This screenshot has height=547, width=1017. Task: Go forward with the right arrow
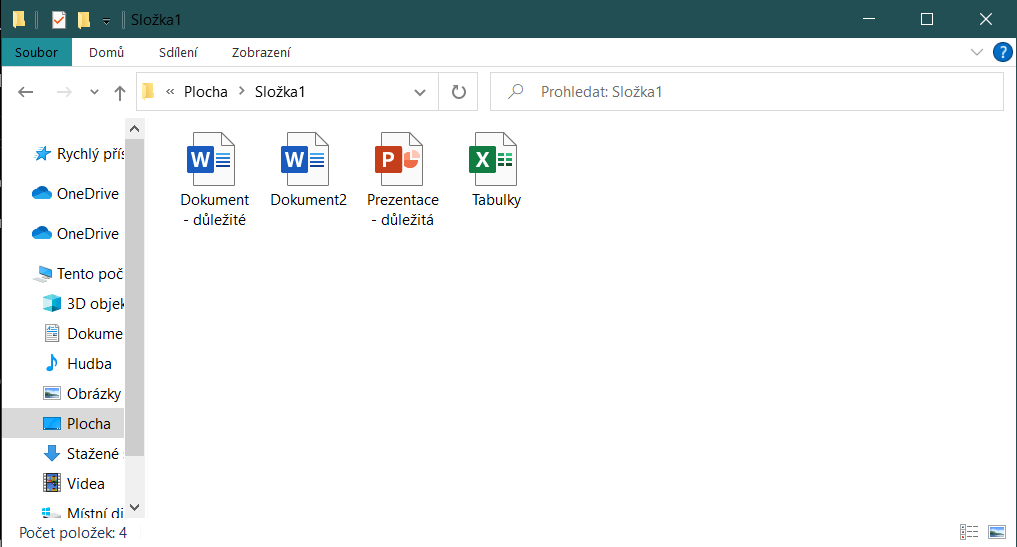pos(64,92)
